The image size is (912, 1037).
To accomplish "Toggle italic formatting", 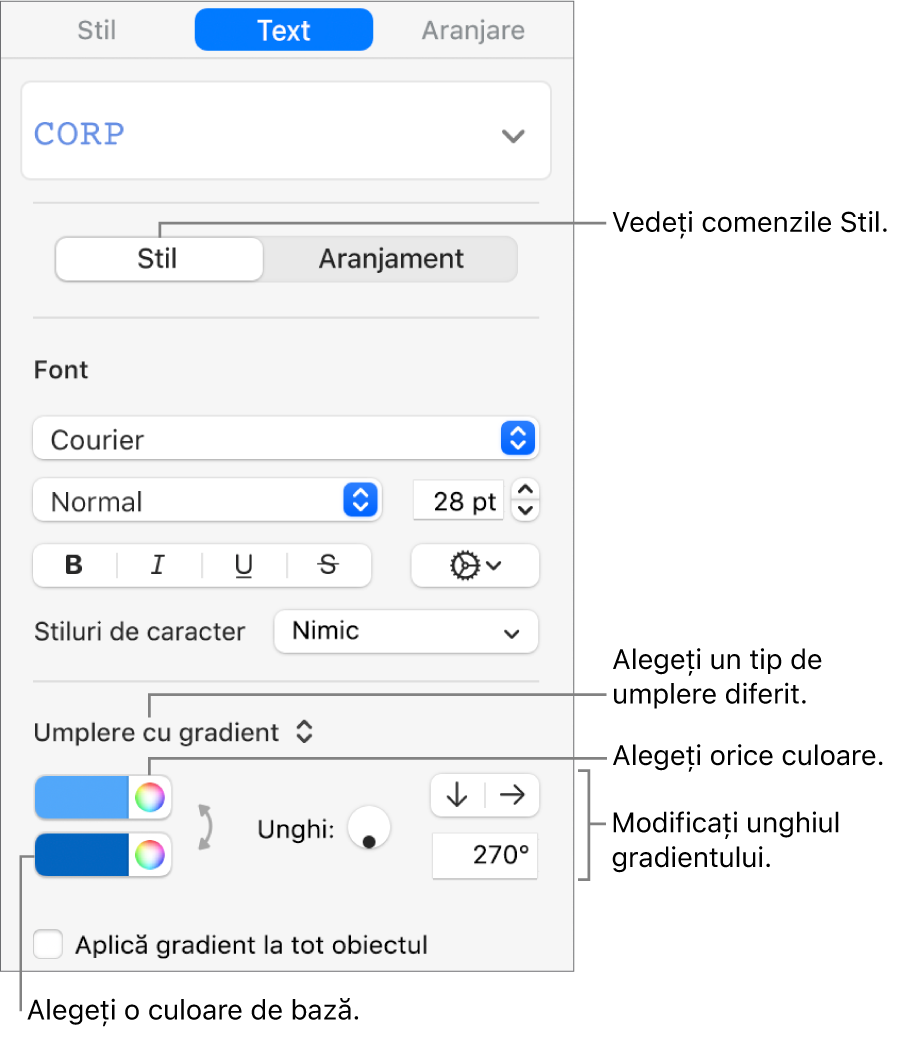I will [158, 565].
